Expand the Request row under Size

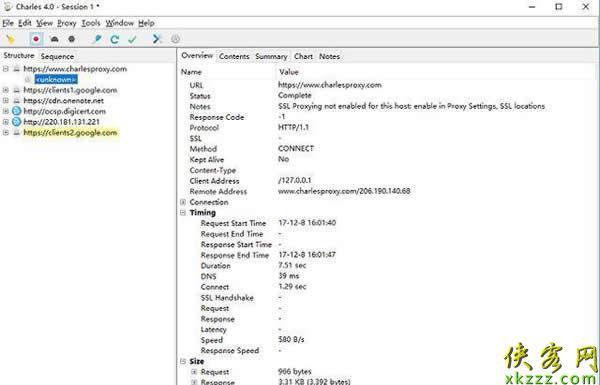coord(194,372)
